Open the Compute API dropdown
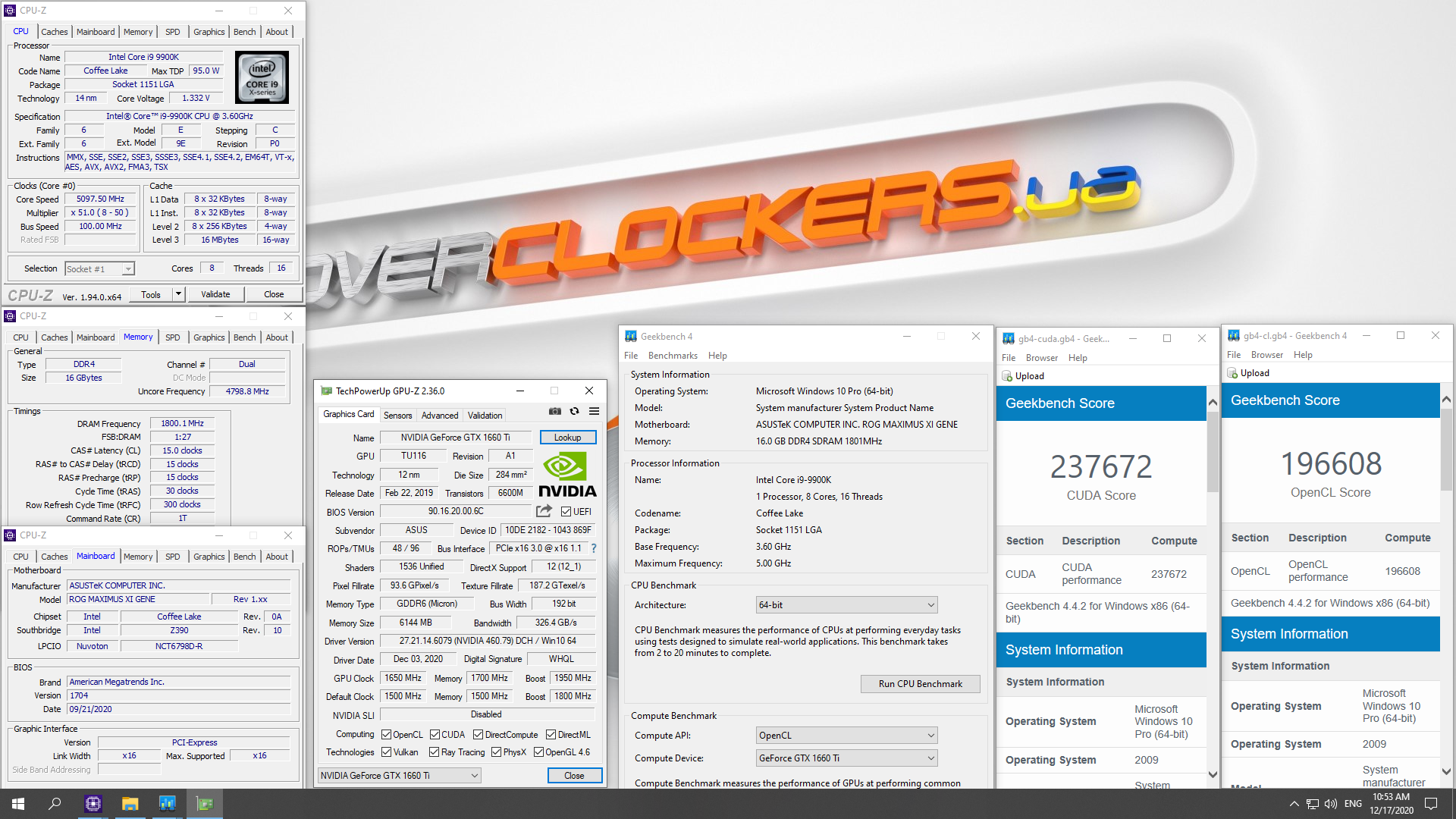1456x819 pixels. (846, 736)
